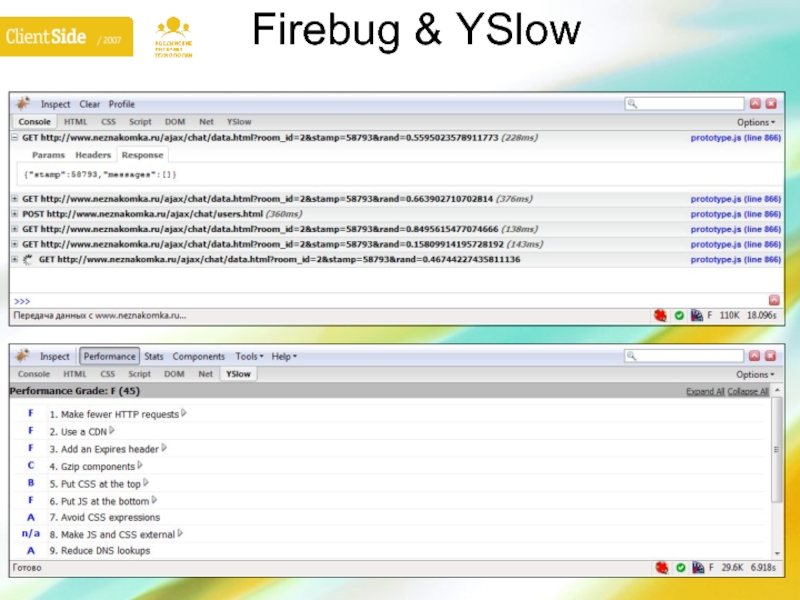Open the YSlow tab in the console panel
The width and height of the screenshot is (800, 600).
[239, 122]
